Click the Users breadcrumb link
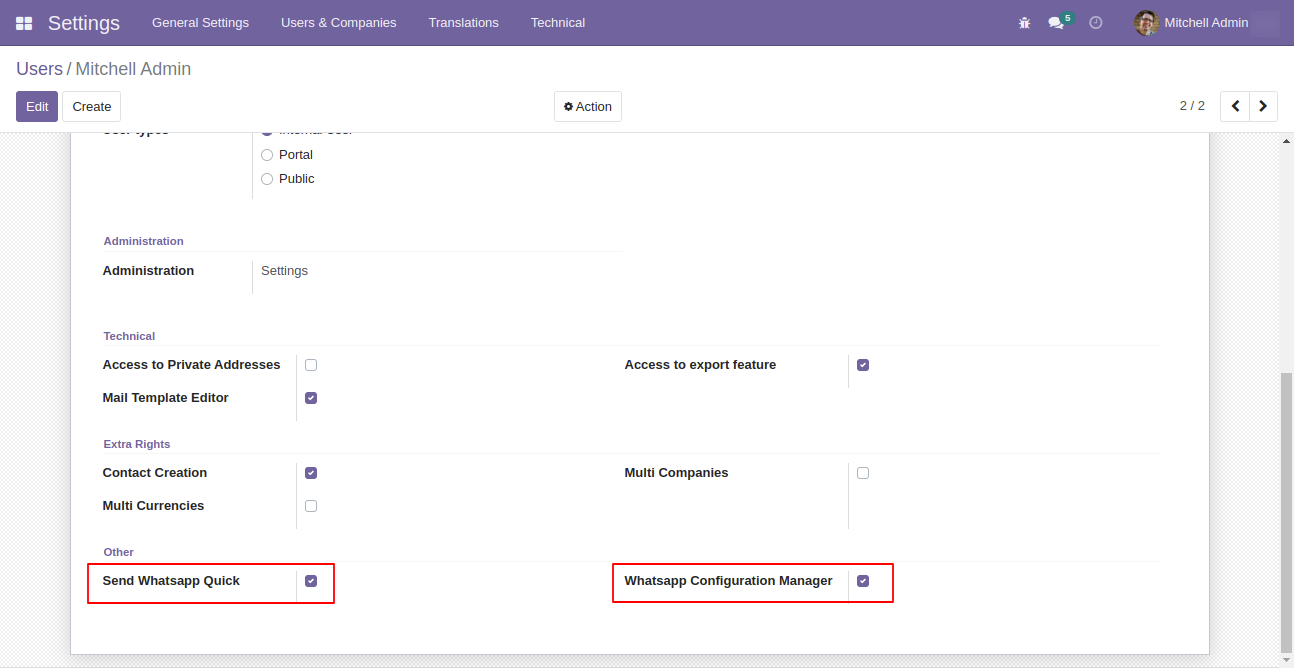1294x668 pixels. (x=39, y=69)
